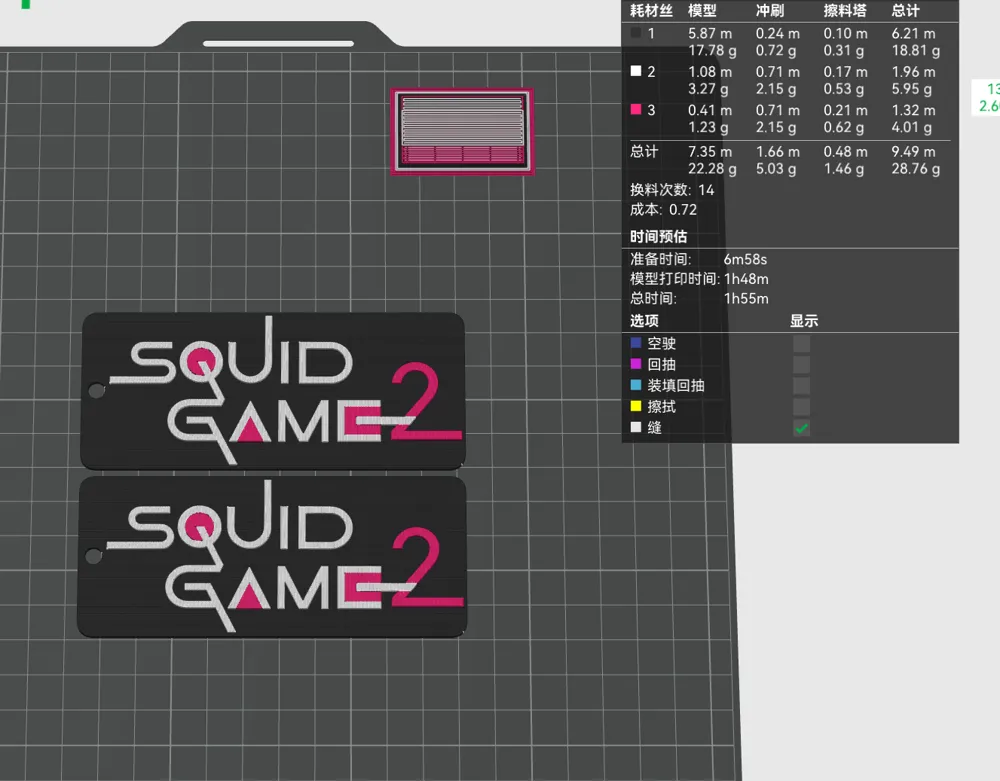Click the blue 空驶 legend swatch

point(636,342)
